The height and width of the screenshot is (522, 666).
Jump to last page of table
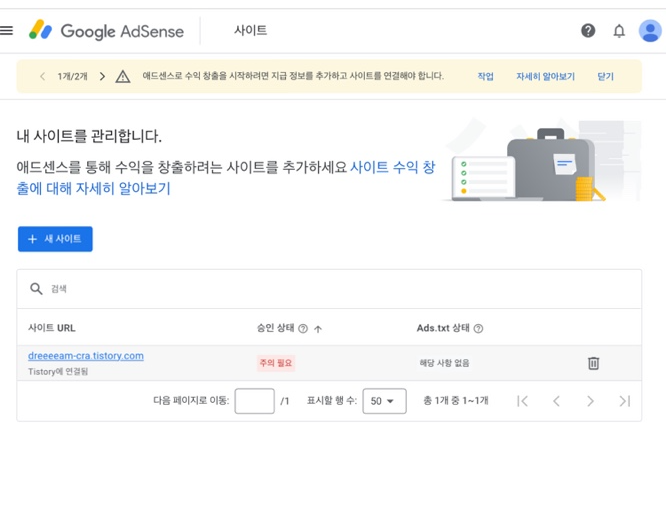pyautogui.click(x=624, y=401)
